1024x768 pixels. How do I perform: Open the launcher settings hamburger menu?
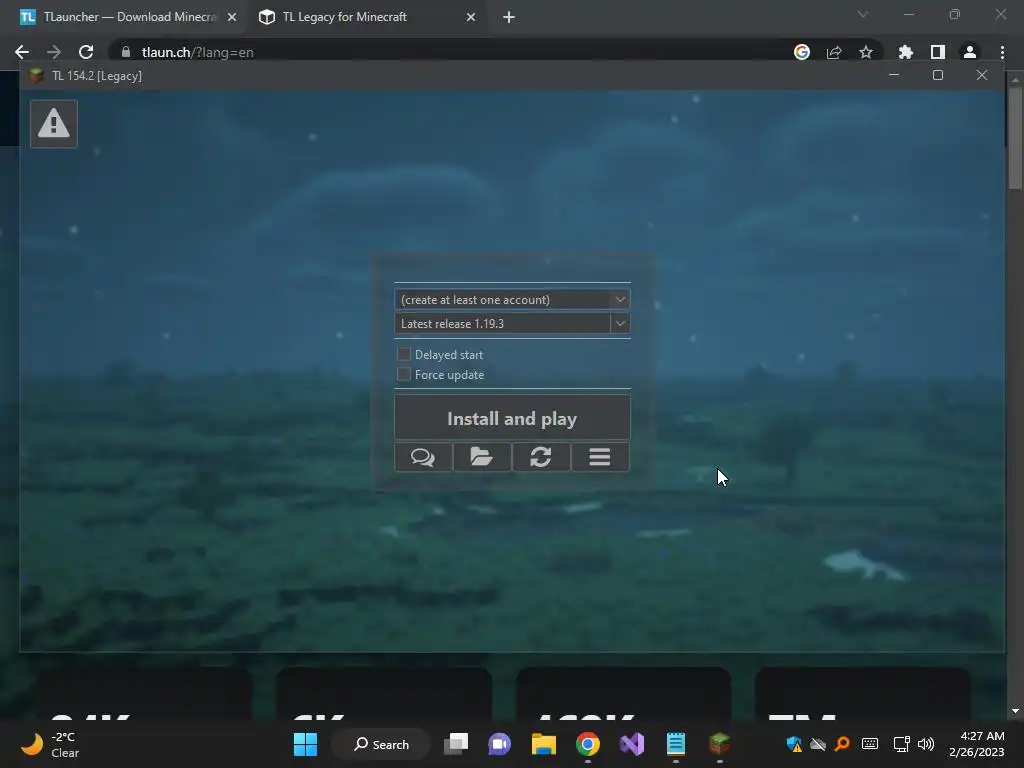pyautogui.click(x=600, y=456)
